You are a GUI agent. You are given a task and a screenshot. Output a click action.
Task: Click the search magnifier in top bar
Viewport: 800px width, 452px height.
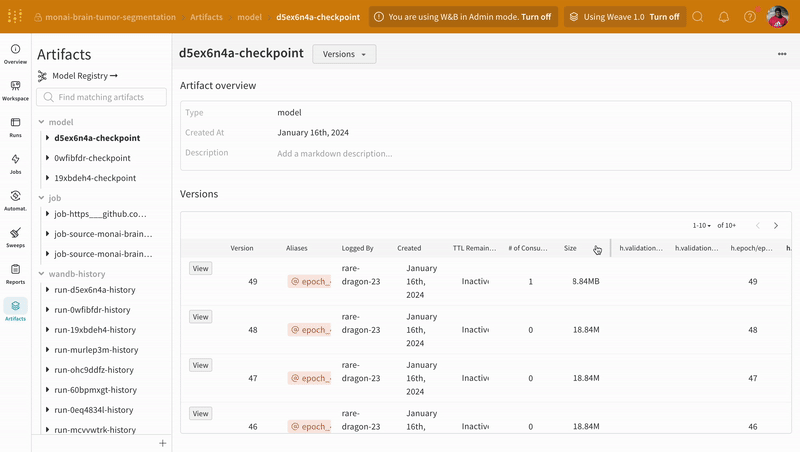pyautogui.click(x=698, y=17)
